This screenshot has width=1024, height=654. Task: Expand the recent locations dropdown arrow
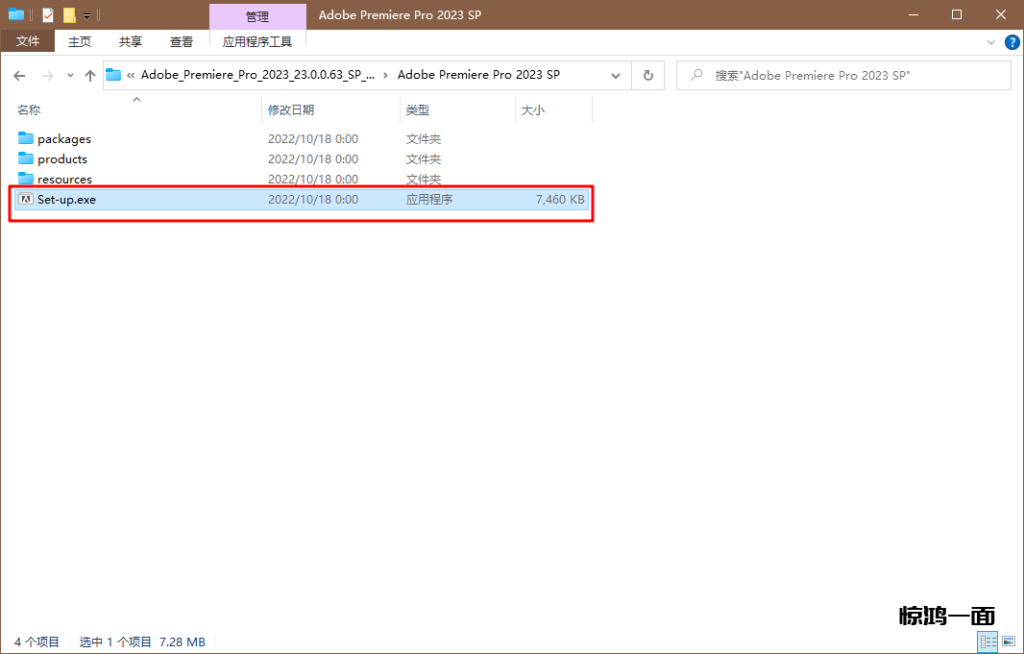coord(70,76)
